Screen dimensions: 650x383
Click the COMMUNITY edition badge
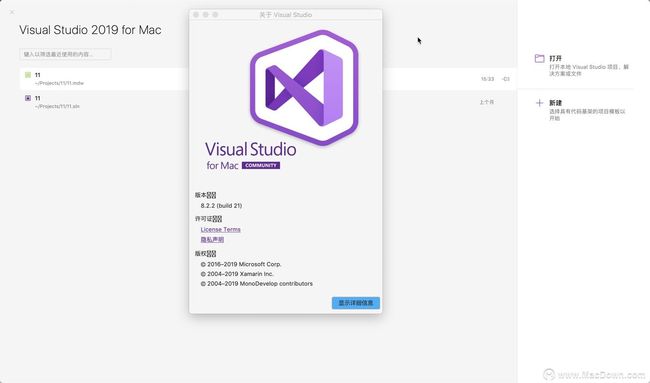[x=261, y=165]
